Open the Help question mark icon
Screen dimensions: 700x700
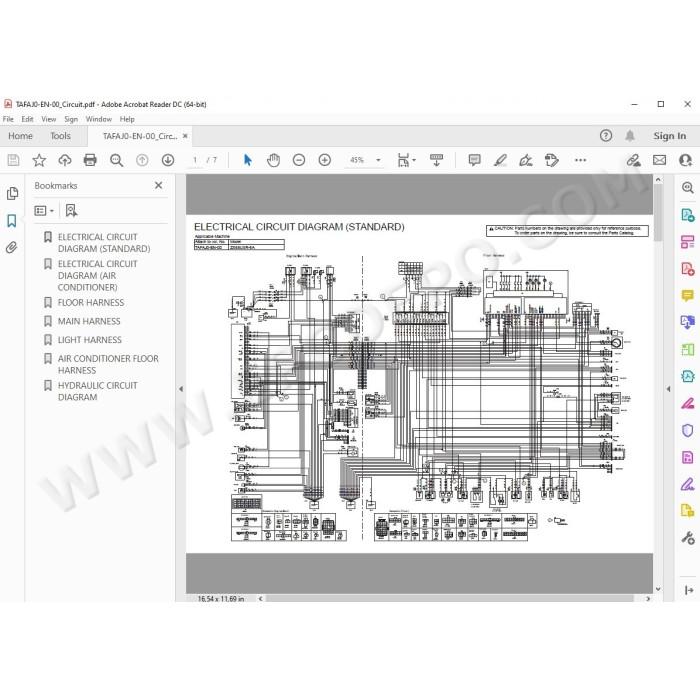coord(606,136)
